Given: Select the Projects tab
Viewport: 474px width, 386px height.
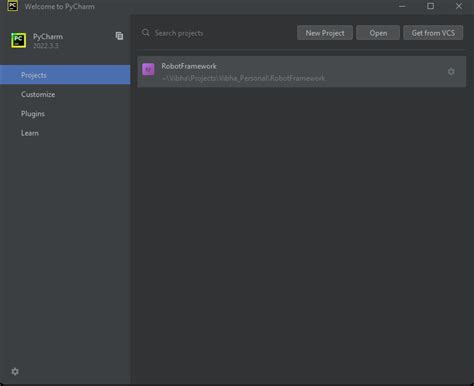Looking at the screenshot, I should (65, 75).
